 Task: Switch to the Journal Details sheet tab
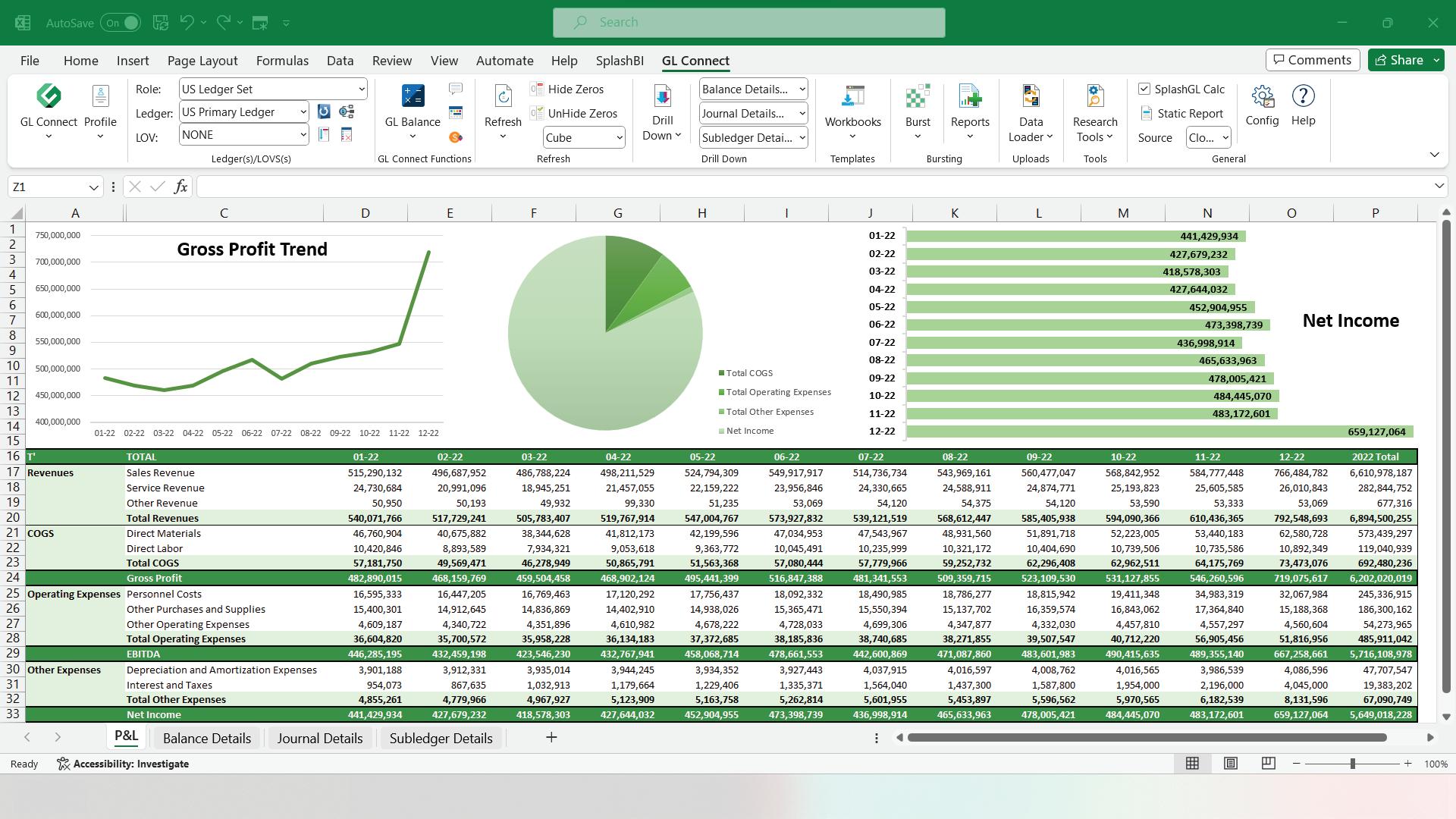click(319, 739)
